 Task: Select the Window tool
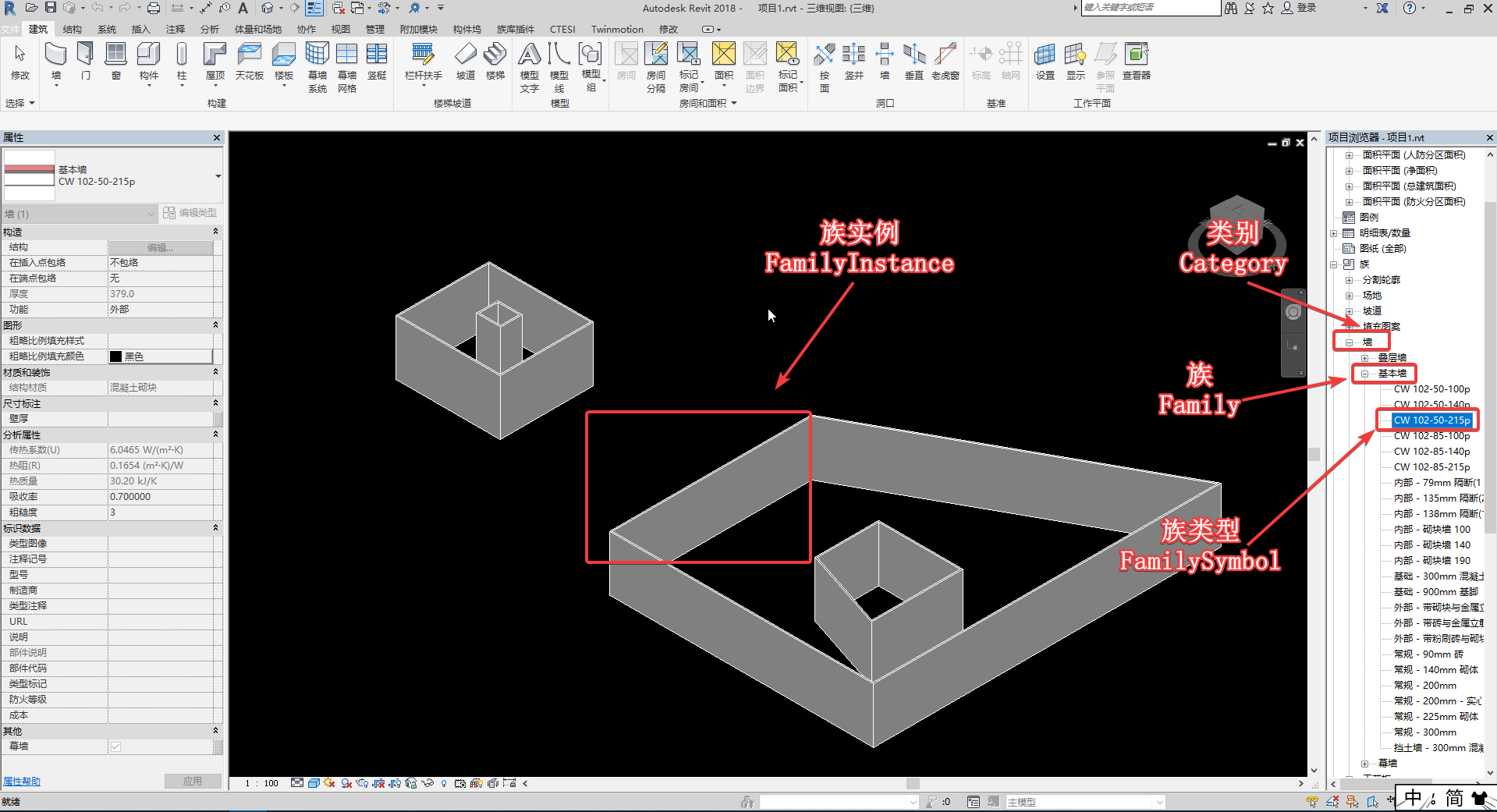coord(115,62)
